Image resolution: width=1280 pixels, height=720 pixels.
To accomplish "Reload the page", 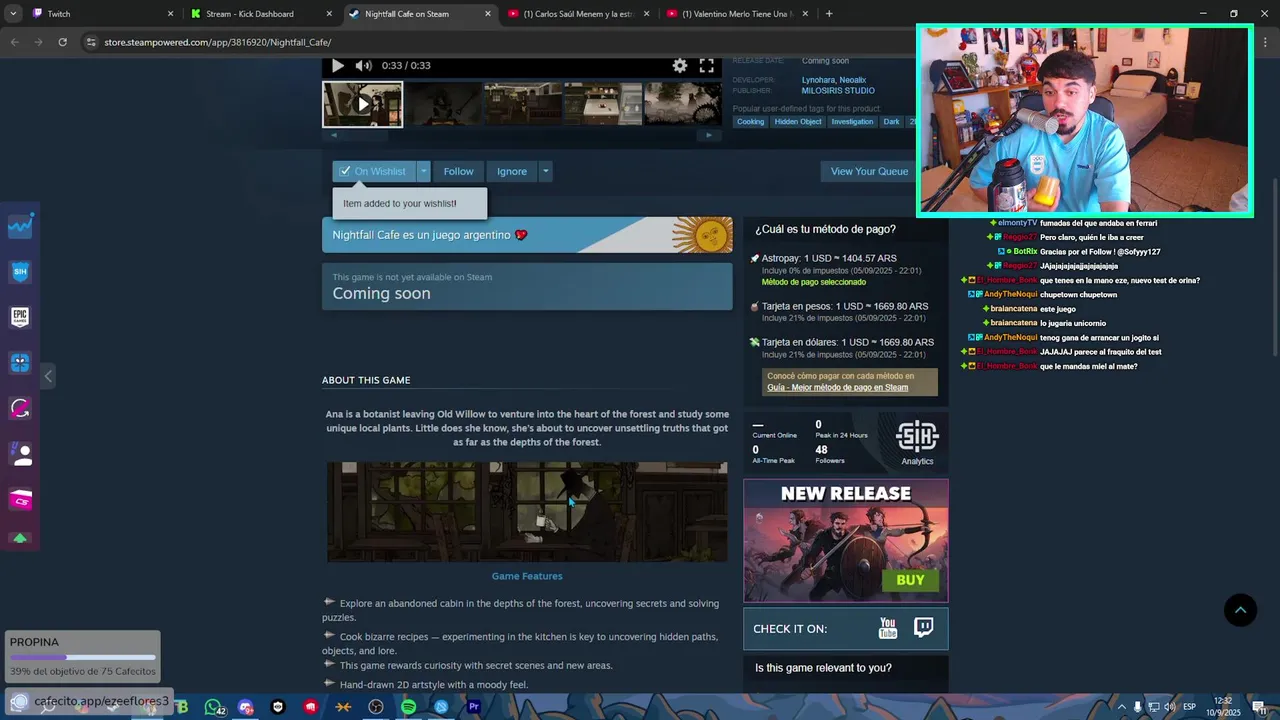I will 62,42.
